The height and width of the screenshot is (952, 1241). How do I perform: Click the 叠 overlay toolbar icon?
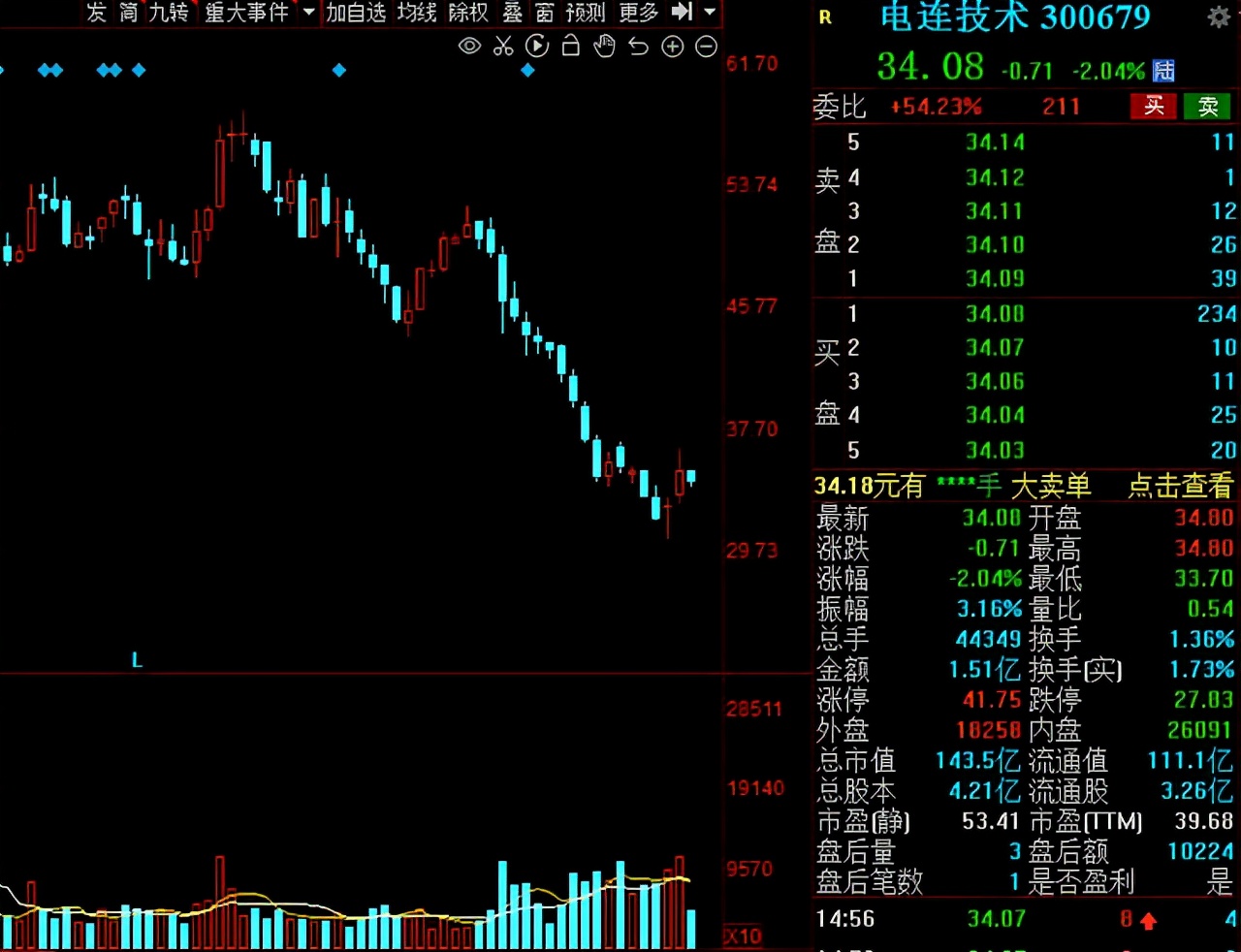coord(513,12)
